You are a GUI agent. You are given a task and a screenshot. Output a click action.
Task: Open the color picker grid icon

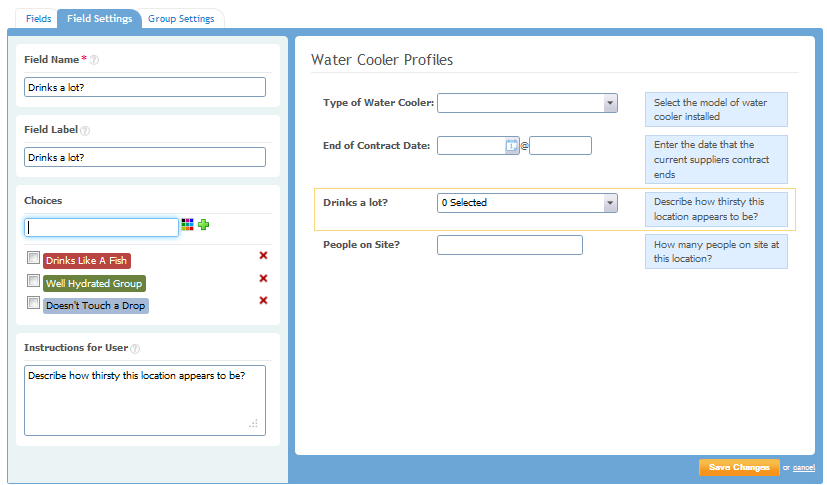(187, 226)
